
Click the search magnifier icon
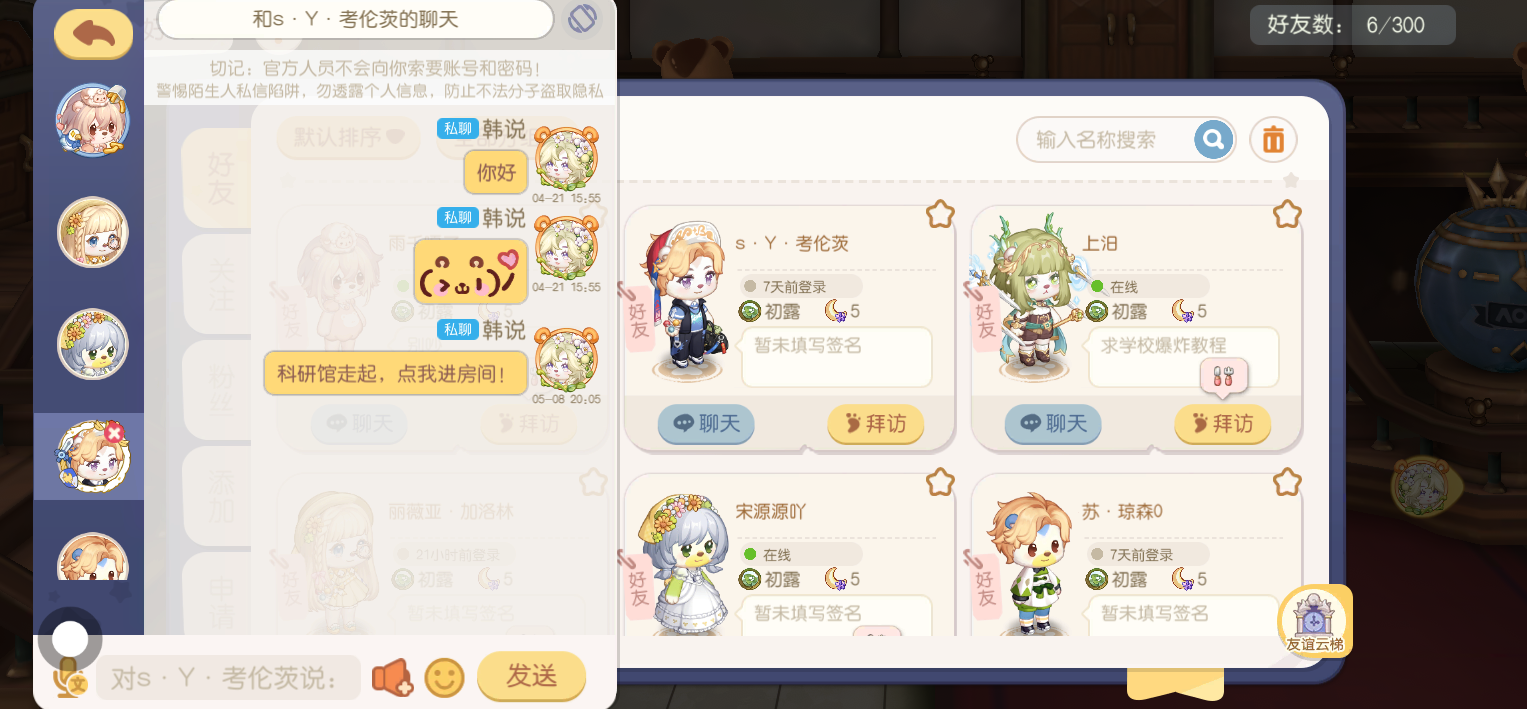pos(1213,140)
